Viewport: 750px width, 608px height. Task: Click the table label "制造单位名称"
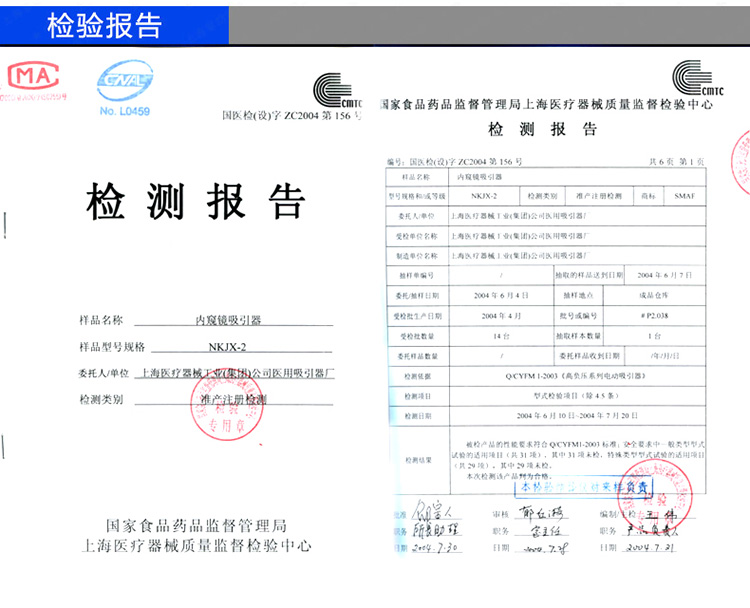pos(417,256)
